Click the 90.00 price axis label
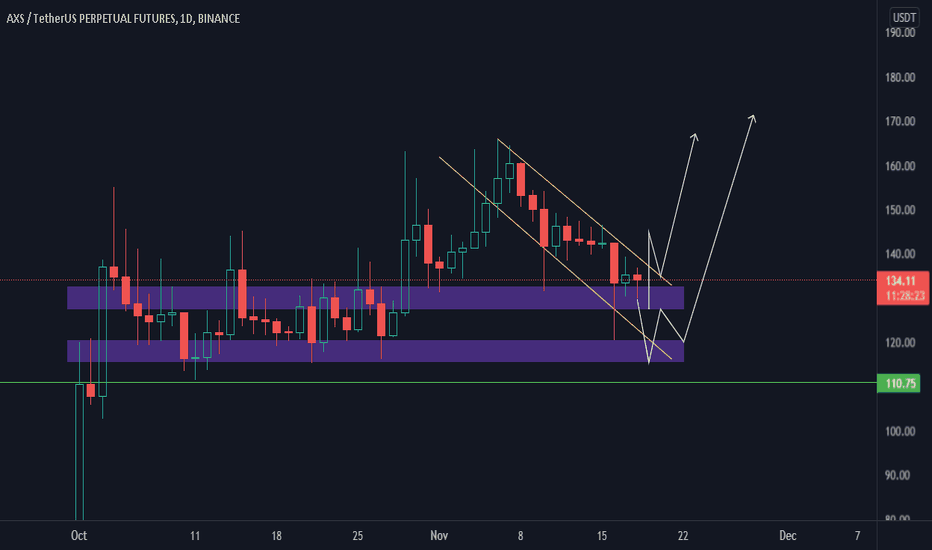Viewport: 932px width, 550px height. click(898, 475)
